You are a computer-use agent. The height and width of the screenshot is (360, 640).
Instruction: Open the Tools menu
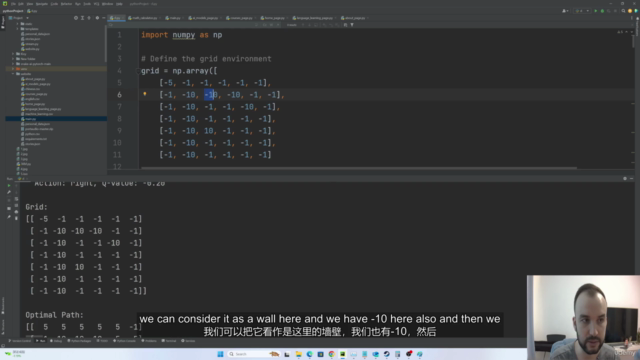click(x=87, y=4)
